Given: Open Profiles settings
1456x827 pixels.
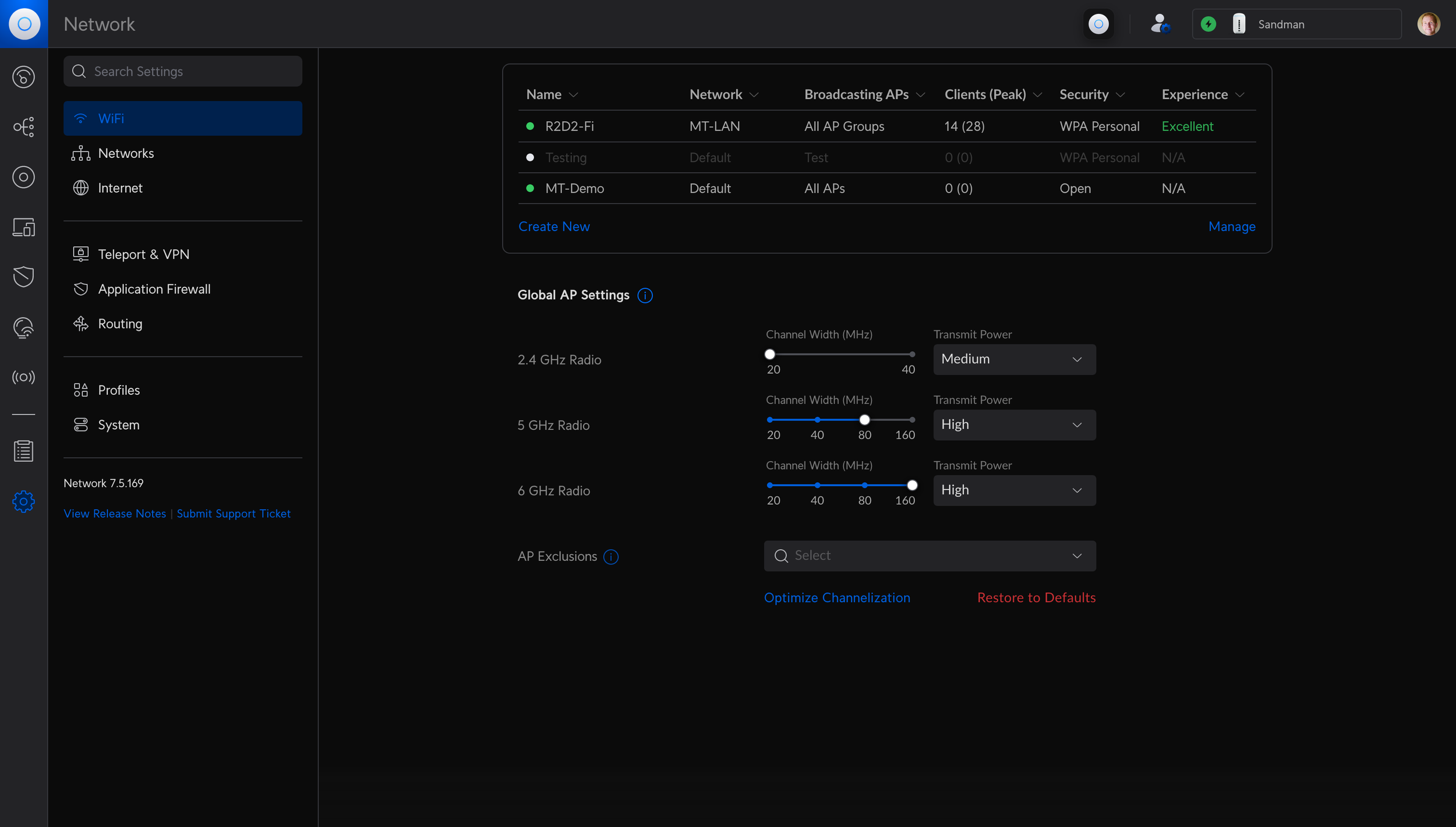Looking at the screenshot, I should click(183, 390).
